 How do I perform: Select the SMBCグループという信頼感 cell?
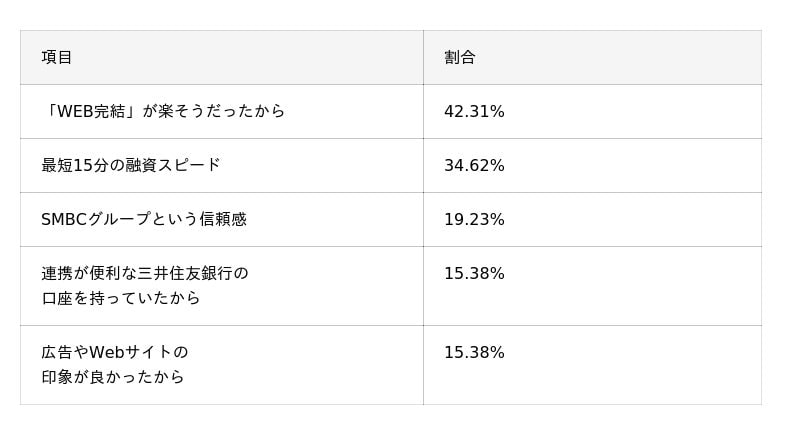144,219
